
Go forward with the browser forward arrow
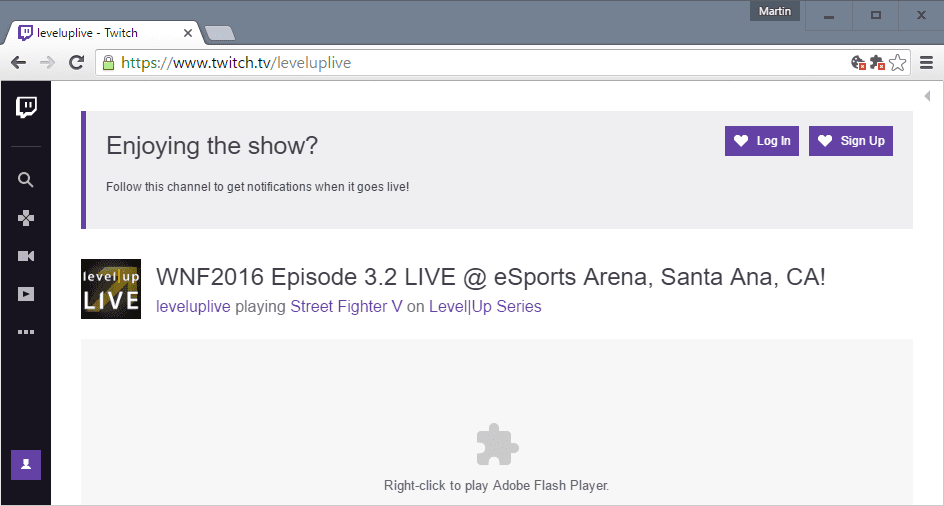click(48, 63)
